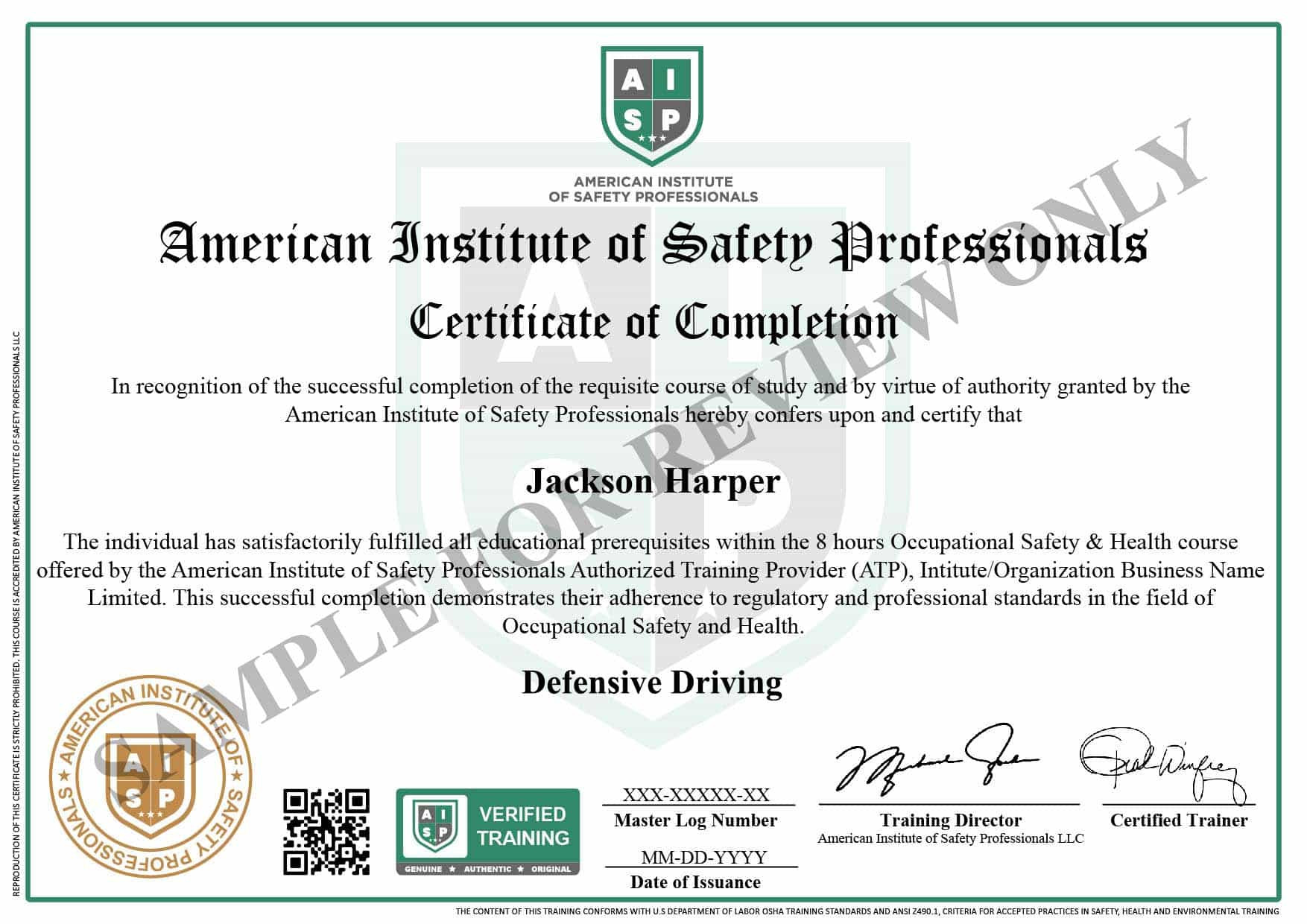Click the blackletter American Institute of Safety Professionals title
The height and width of the screenshot is (924, 1307).
point(653,244)
